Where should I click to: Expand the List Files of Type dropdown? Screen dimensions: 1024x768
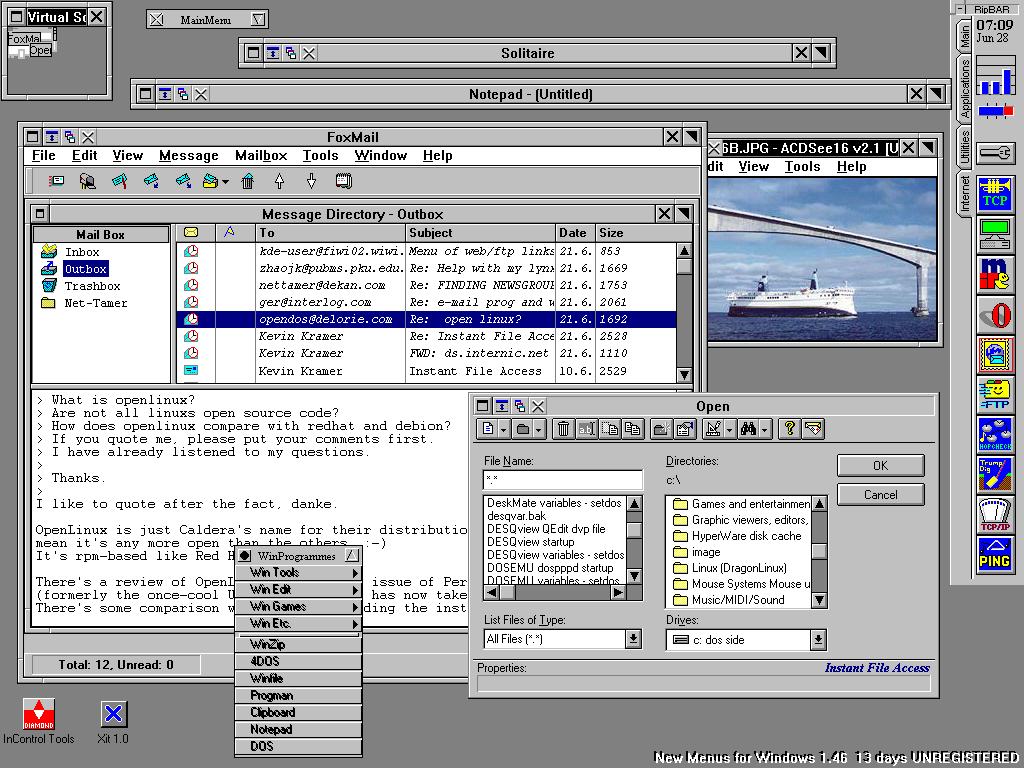coord(633,639)
